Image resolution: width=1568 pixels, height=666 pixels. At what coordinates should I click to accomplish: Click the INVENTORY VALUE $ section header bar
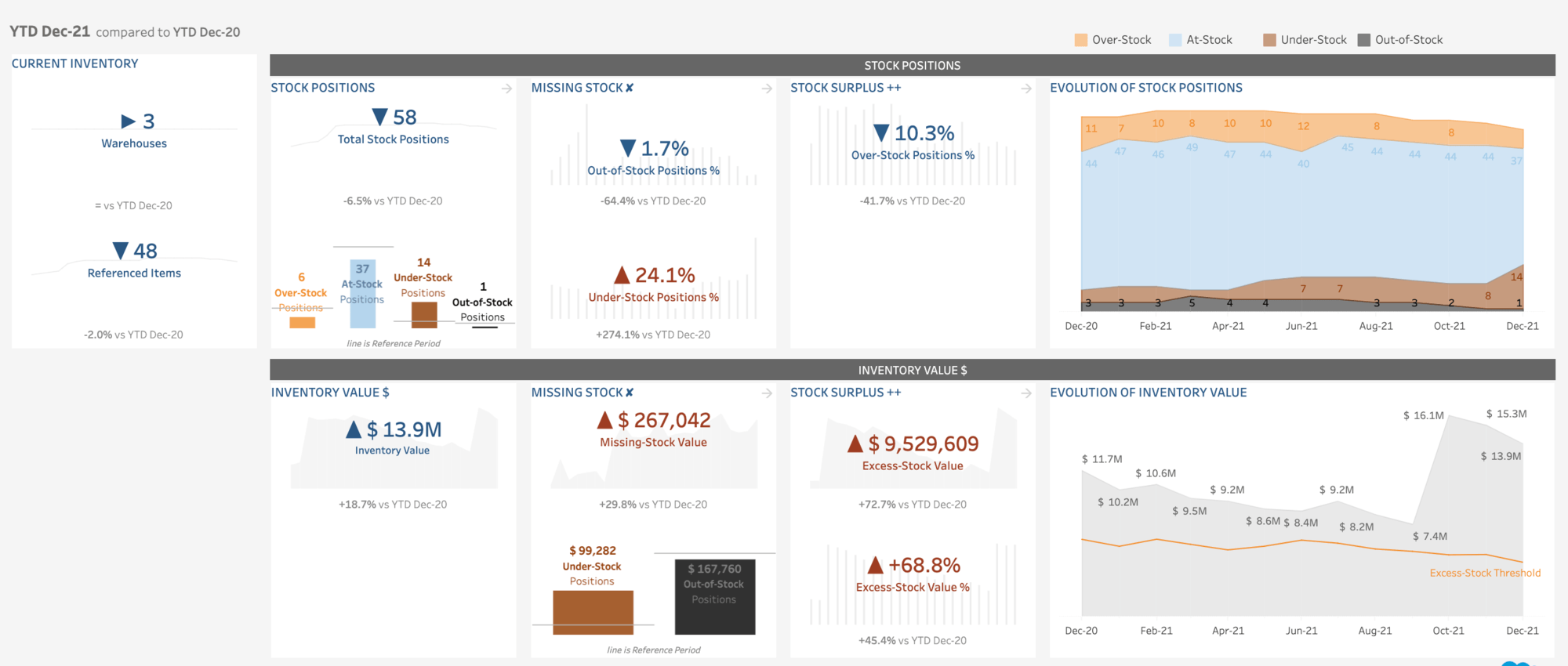912,370
